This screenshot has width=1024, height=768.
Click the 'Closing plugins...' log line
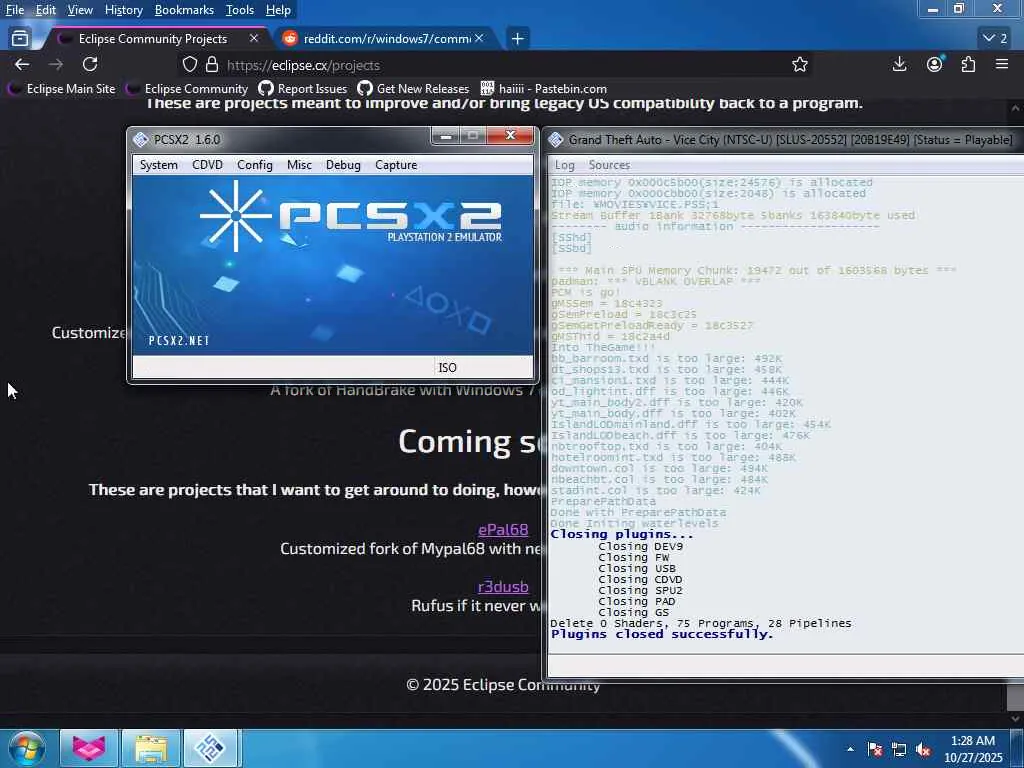[622, 534]
